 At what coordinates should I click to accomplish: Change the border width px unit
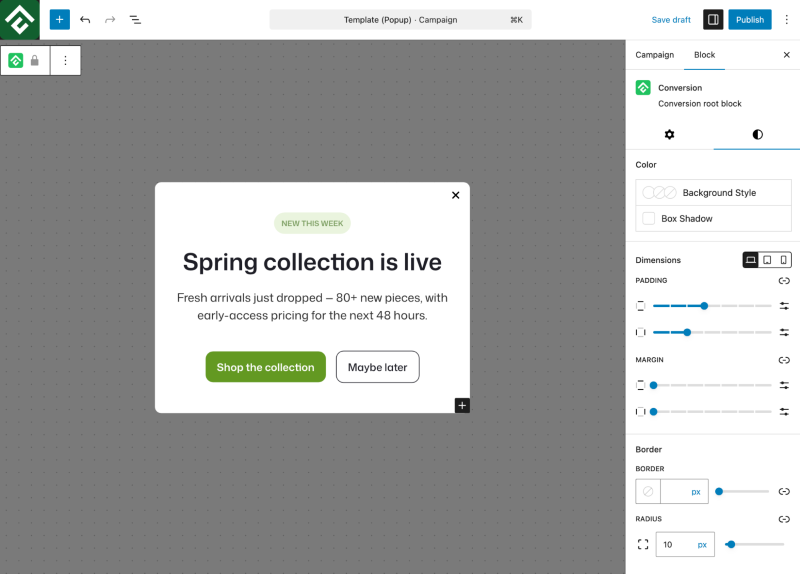tap(696, 492)
